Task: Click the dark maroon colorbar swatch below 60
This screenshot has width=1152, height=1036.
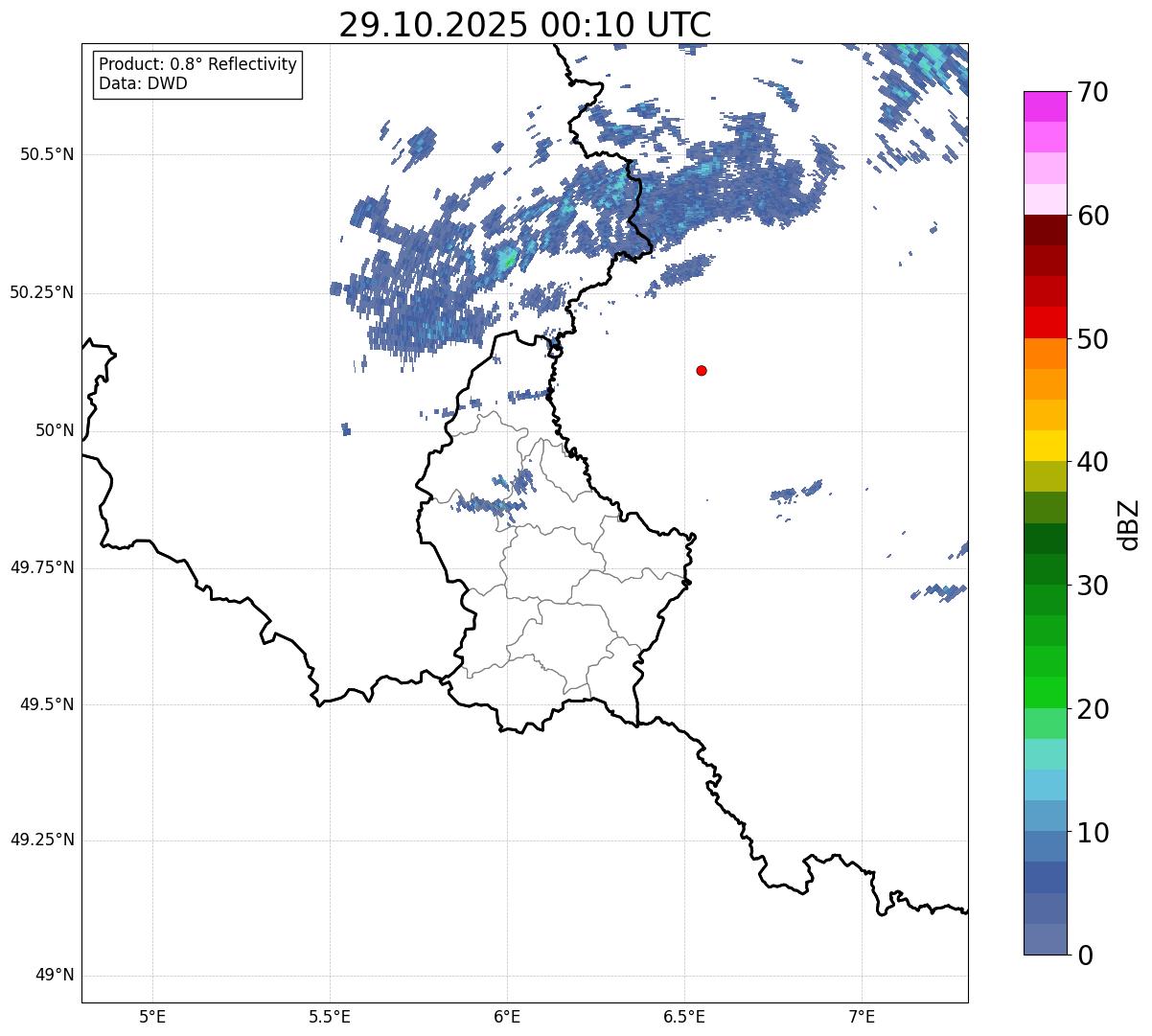Action: 1045,230
